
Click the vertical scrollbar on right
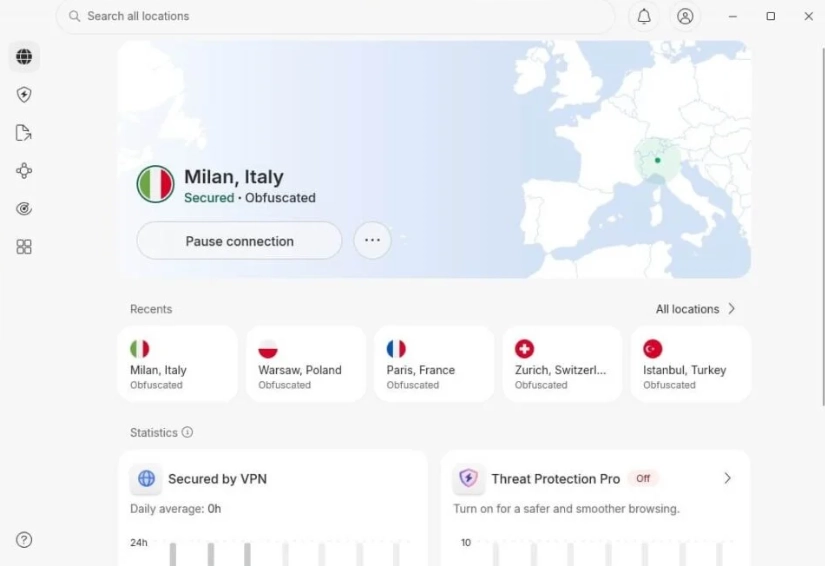click(x=823, y=226)
